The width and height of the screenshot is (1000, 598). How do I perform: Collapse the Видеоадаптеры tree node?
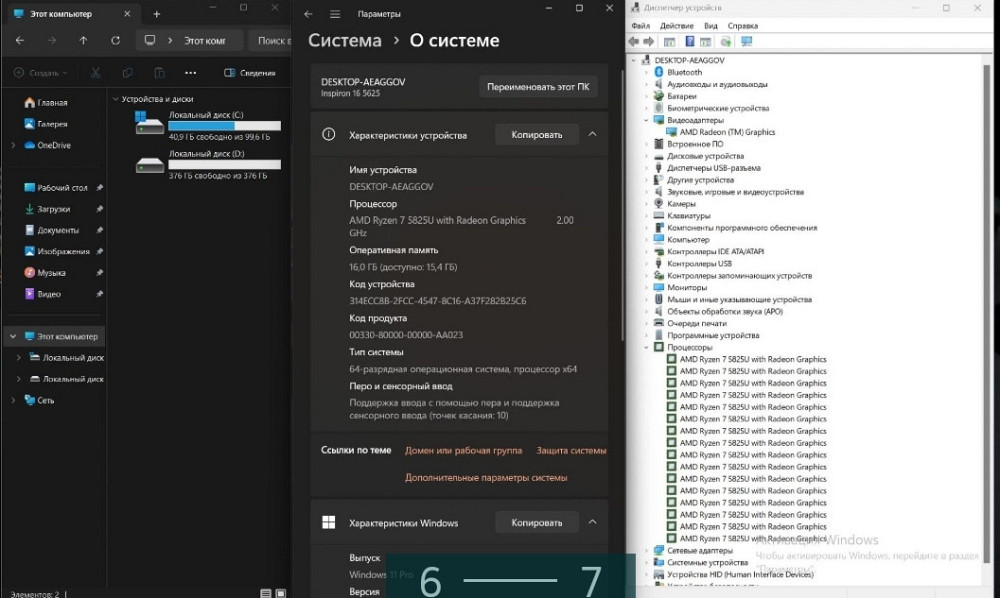(x=645, y=120)
